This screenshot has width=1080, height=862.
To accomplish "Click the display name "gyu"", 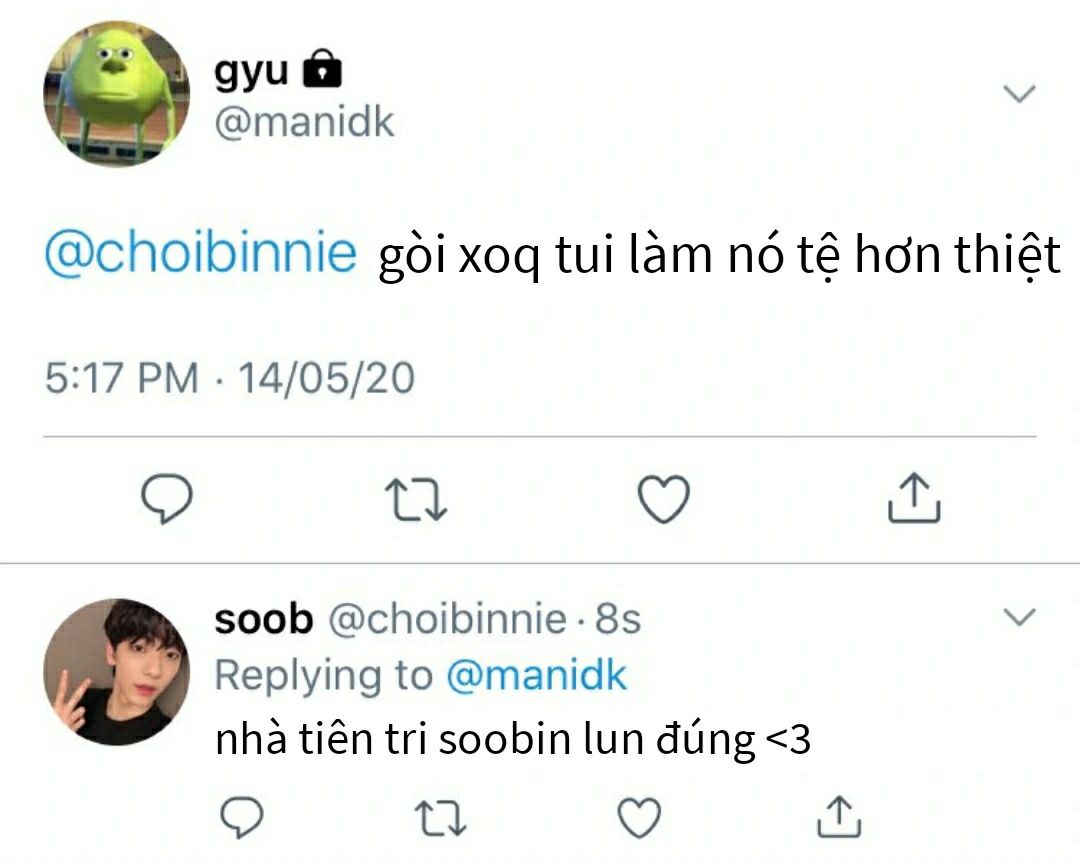I will [x=251, y=71].
